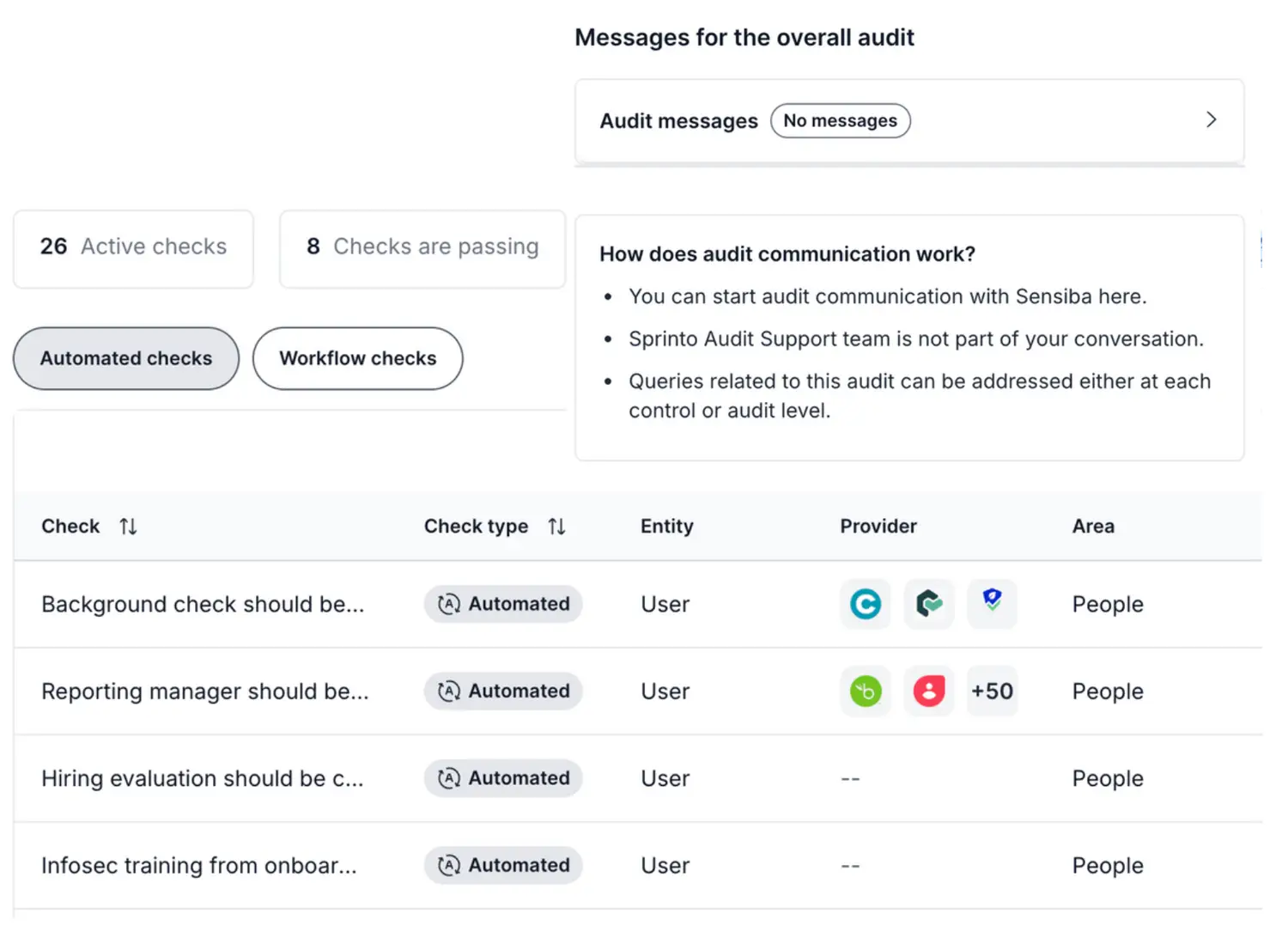Expand the Audit messages chevron
This screenshot has height=932, width=1288.
tap(1211, 120)
